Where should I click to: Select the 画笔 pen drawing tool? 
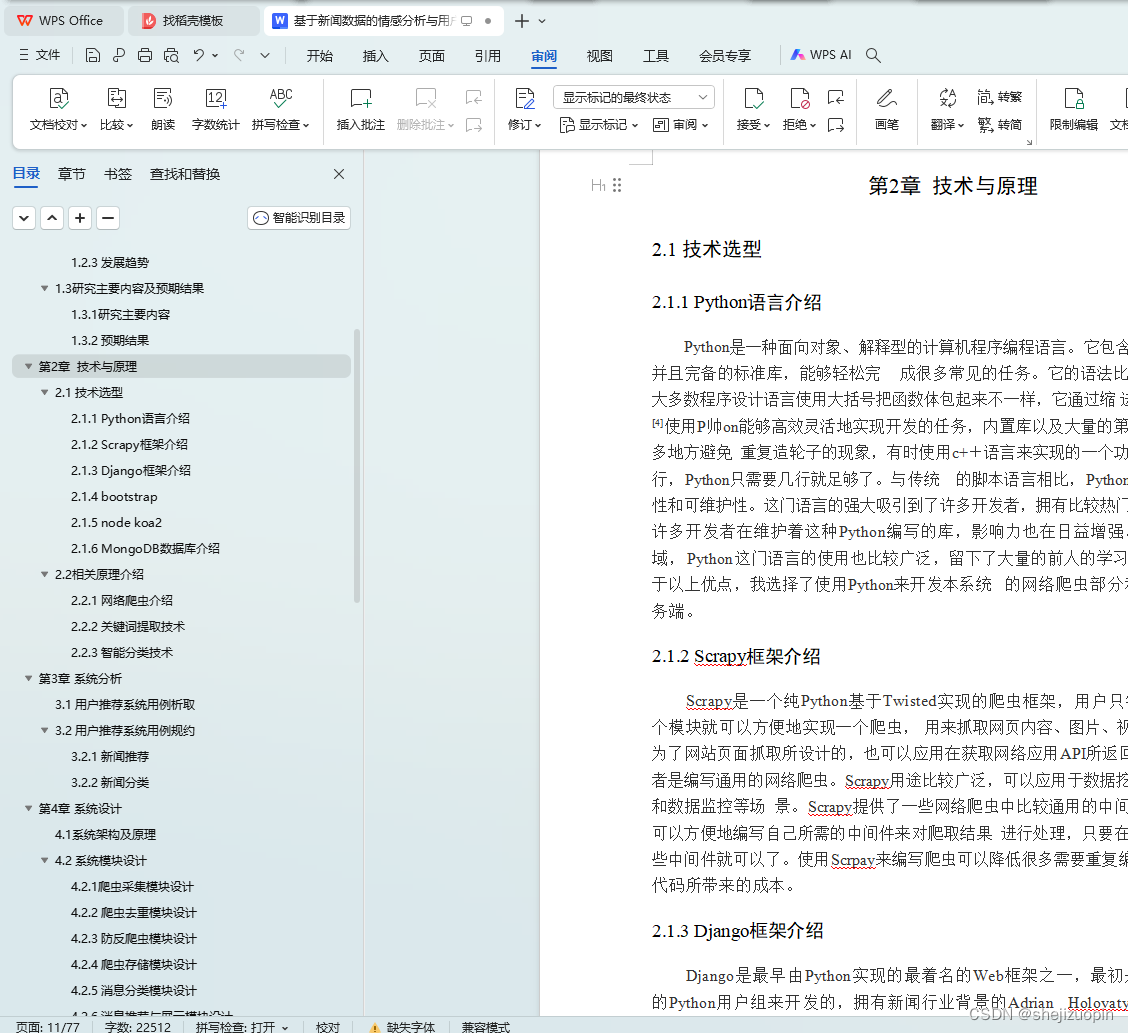(x=886, y=109)
